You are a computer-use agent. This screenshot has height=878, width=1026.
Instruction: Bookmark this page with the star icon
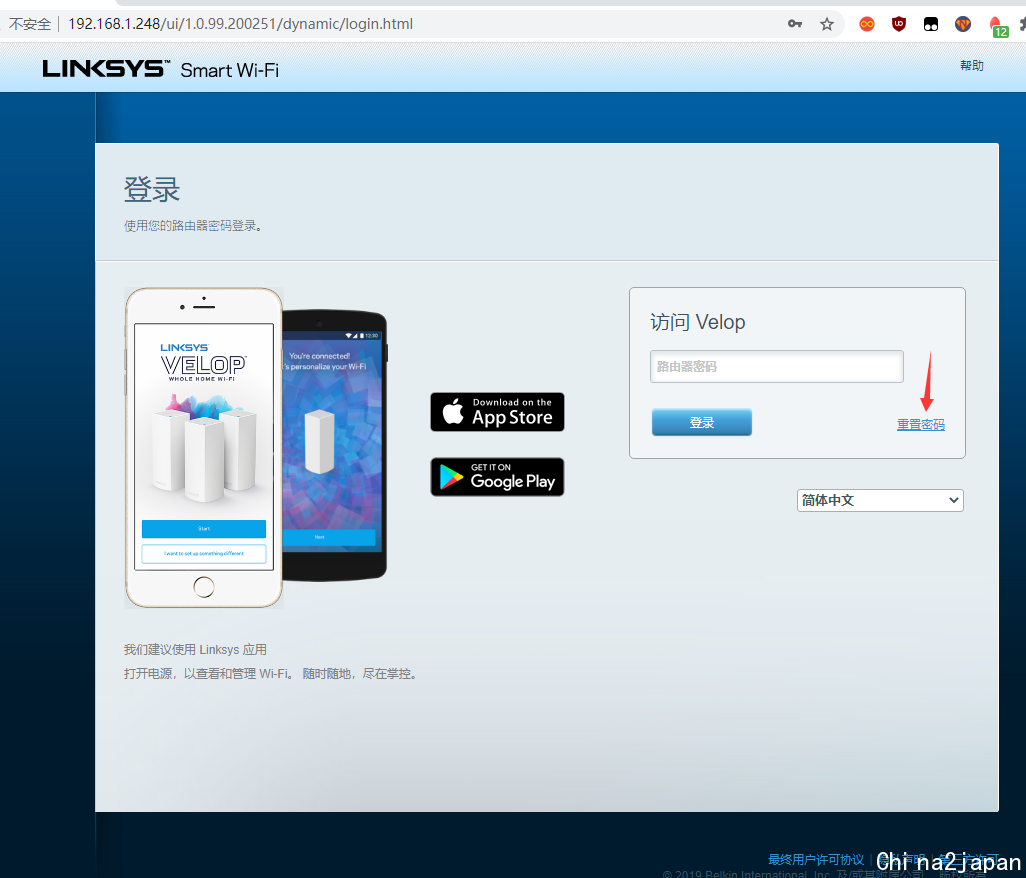coord(827,24)
